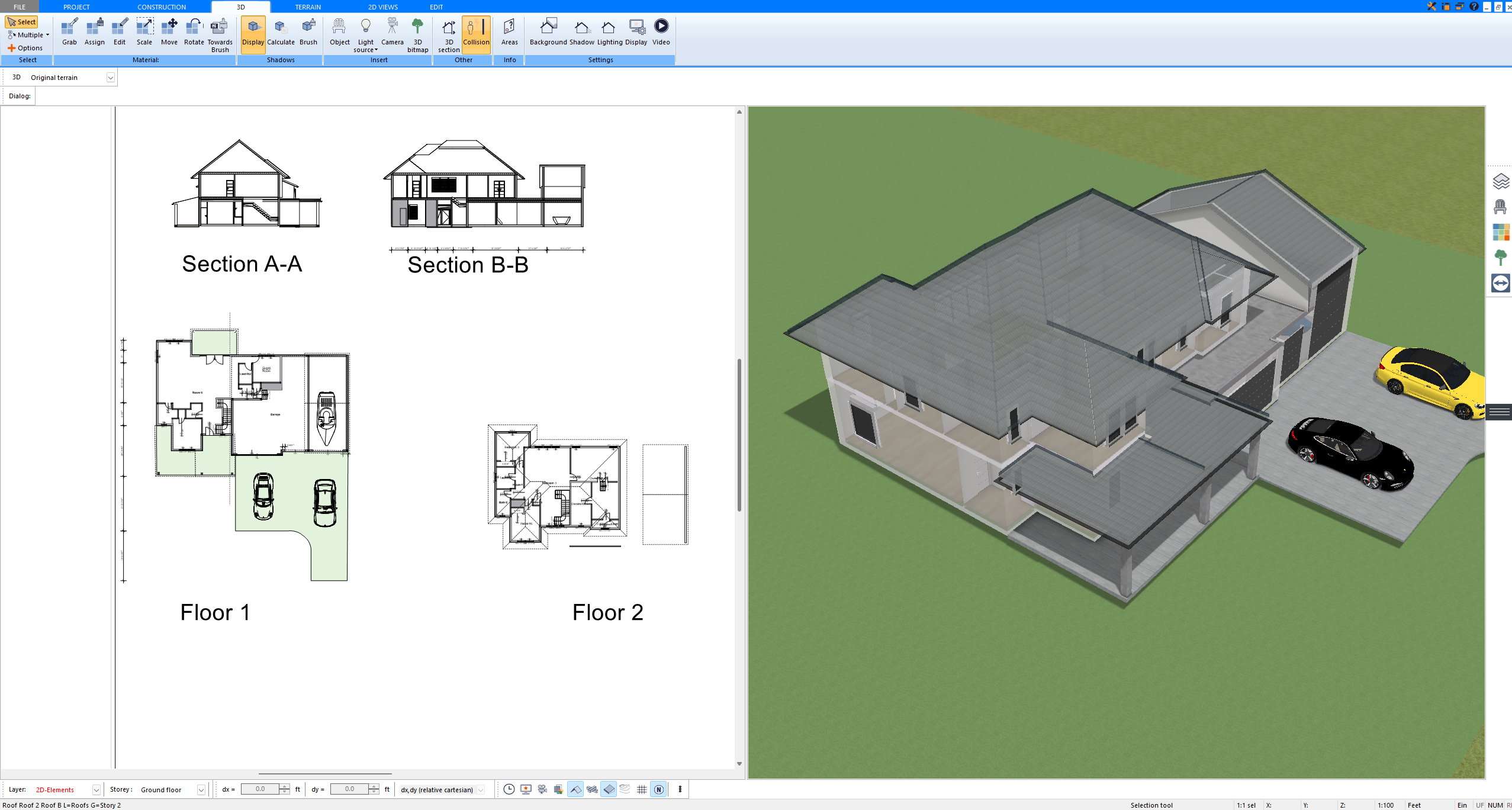Select the plants catalog tree icon
The height and width of the screenshot is (810, 1512).
[1500, 258]
